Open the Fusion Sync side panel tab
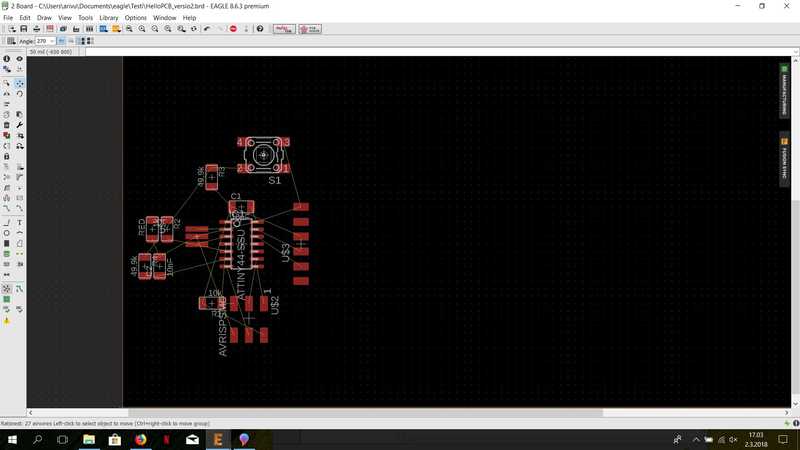 784,160
